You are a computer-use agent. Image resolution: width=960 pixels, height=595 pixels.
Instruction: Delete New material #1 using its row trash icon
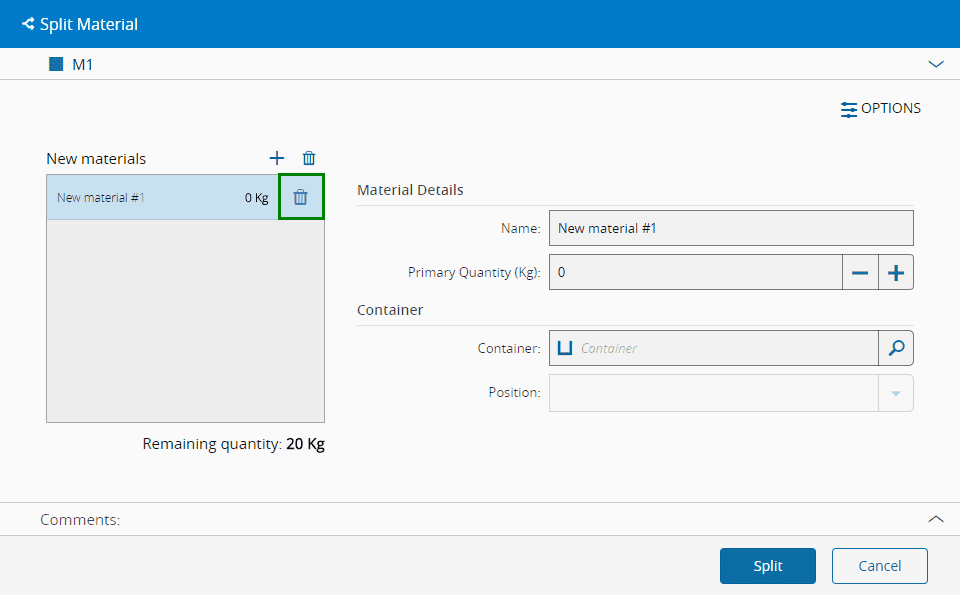[x=300, y=197]
